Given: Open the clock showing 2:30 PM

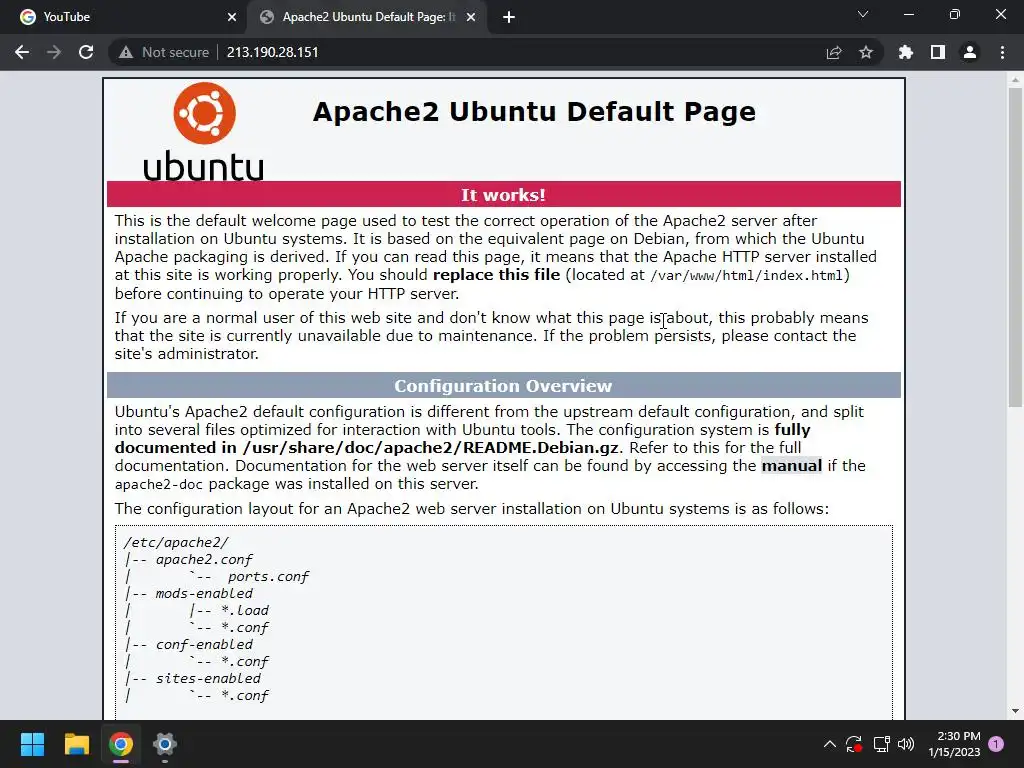Looking at the screenshot, I should coord(954,744).
